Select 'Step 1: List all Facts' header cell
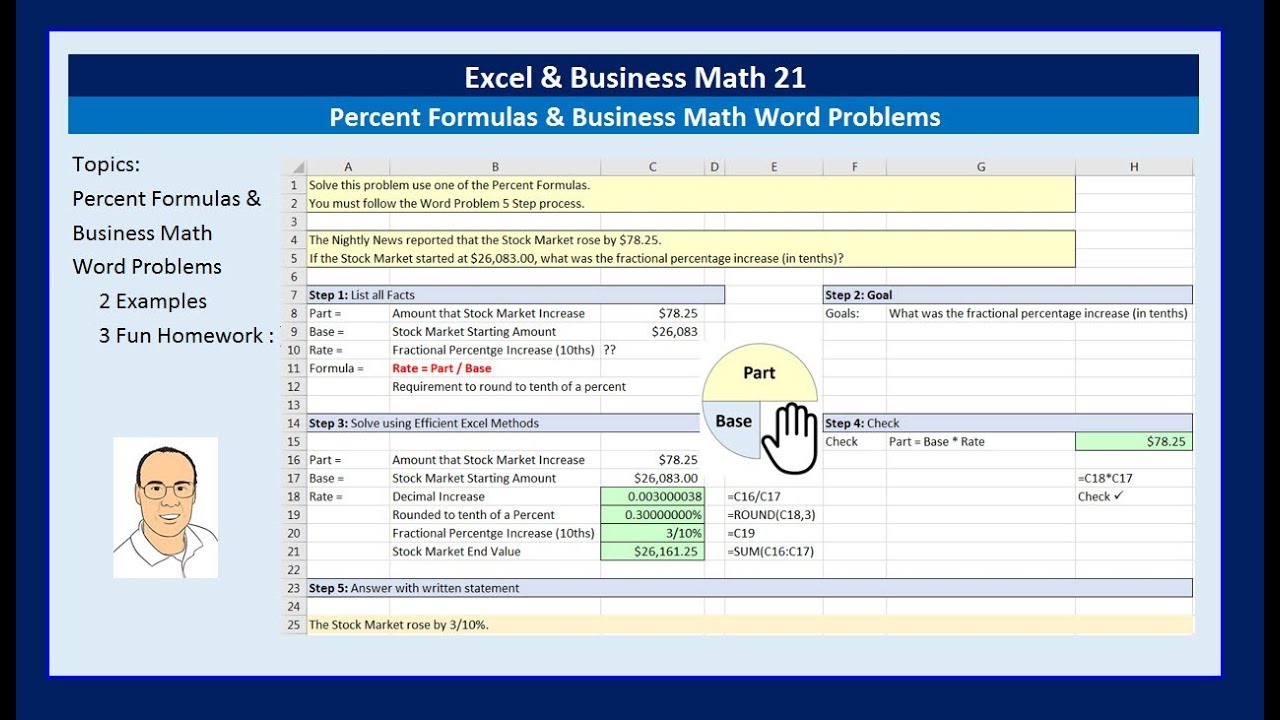The image size is (1280, 720). click(x=516, y=295)
